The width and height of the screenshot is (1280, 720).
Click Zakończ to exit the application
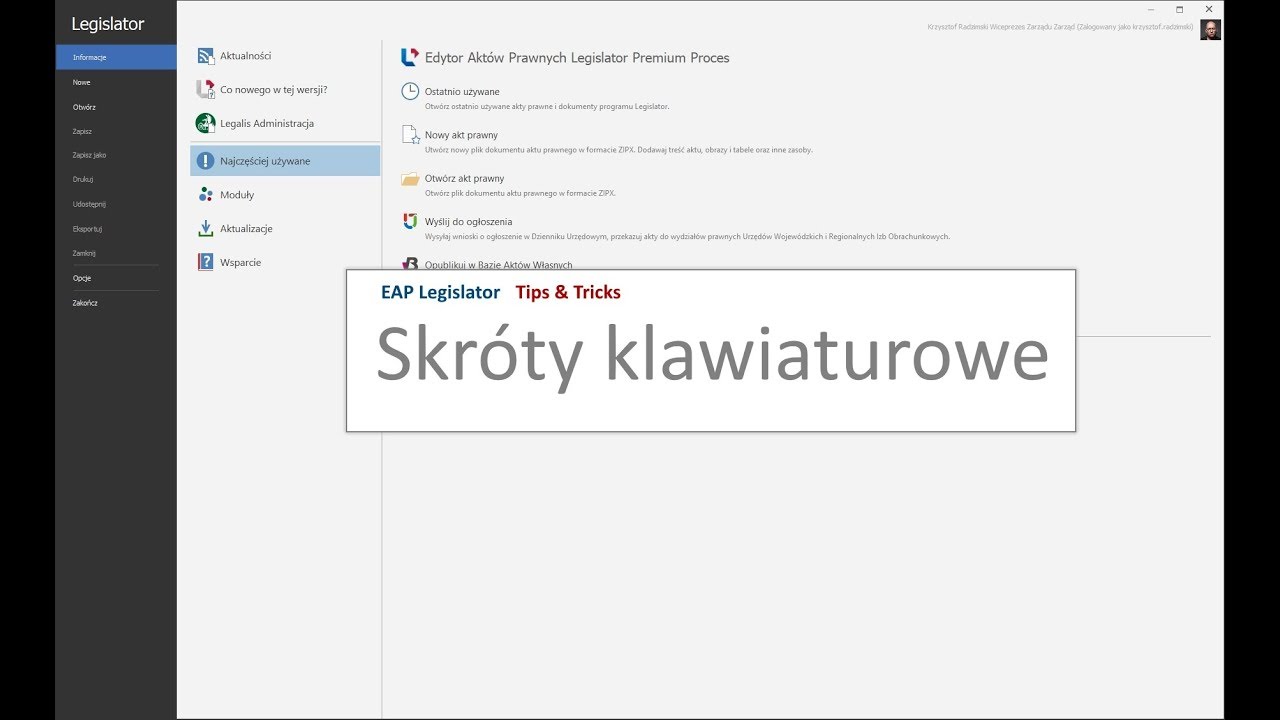(116, 303)
